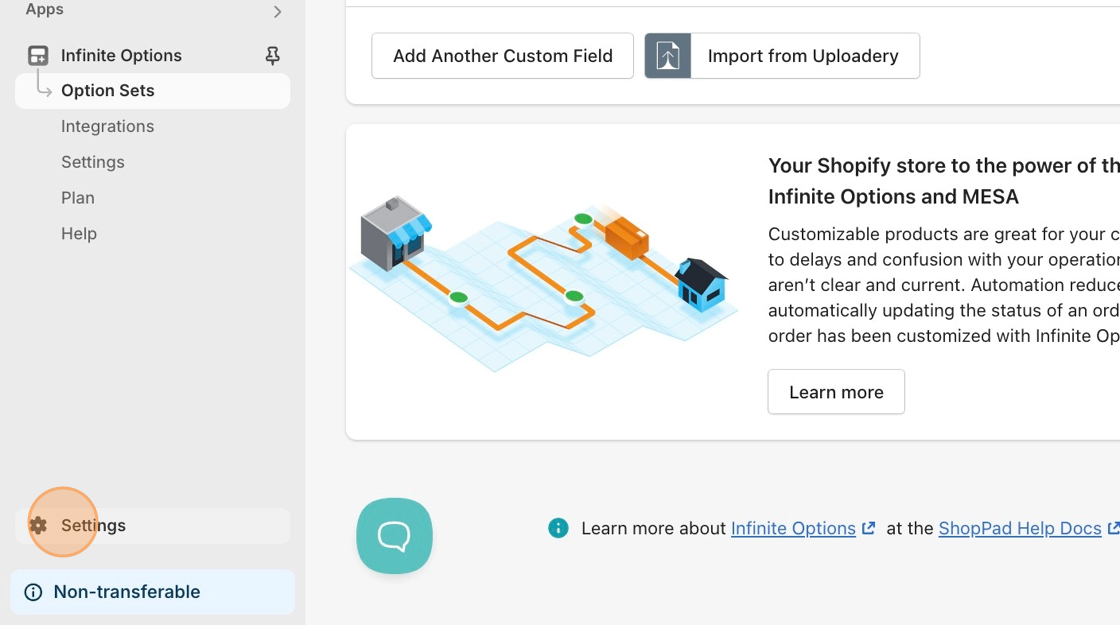Open Option Sets in the sidebar

point(108,91)
